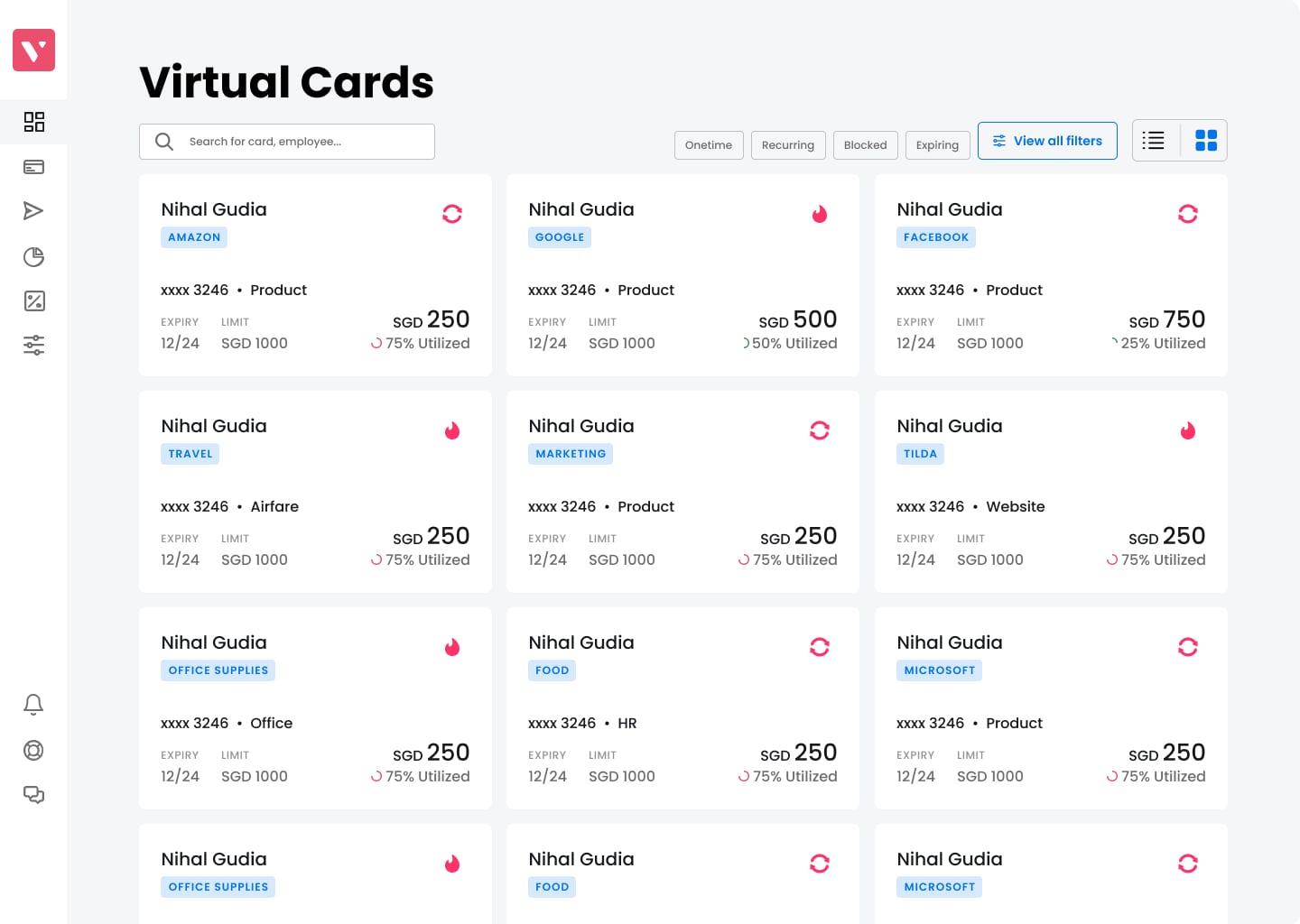Open the sliders settings sidebar icon

click(33, 345)
